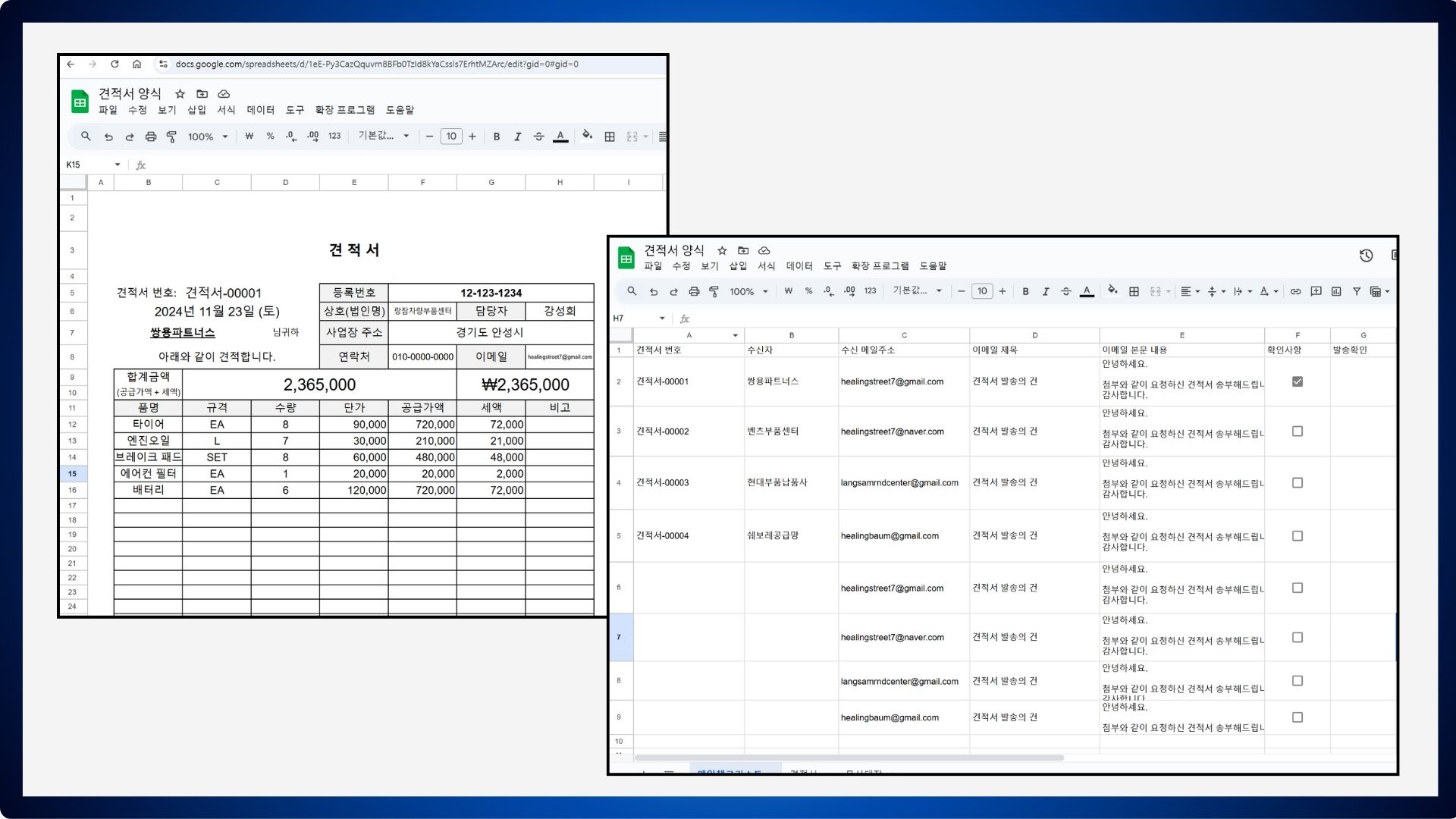Open version history in right spreadsheet window
1456x819 pixels.
coord(1366,256)
